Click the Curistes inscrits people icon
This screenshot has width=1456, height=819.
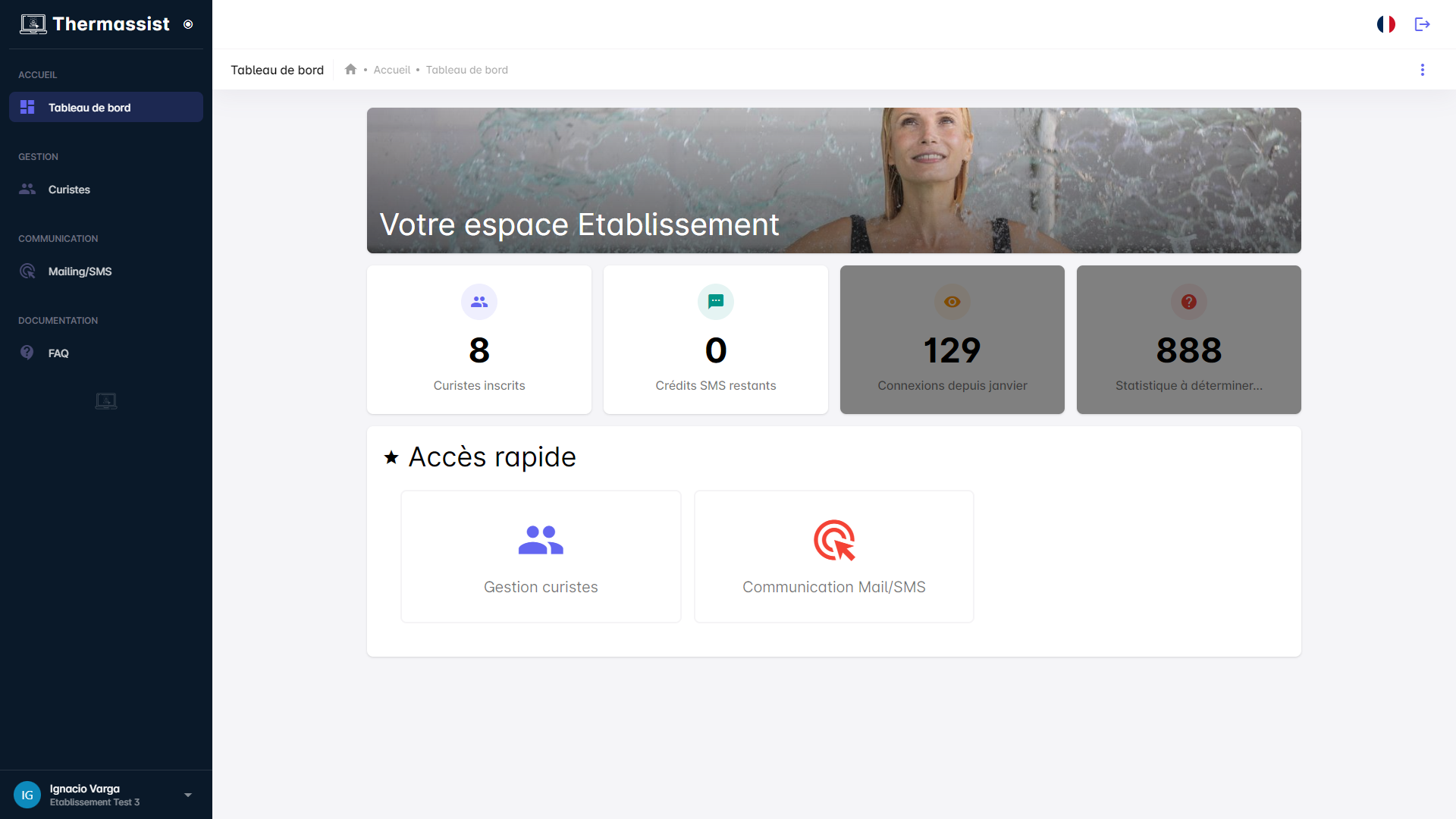pyautogui.click(x=479, y=302)
